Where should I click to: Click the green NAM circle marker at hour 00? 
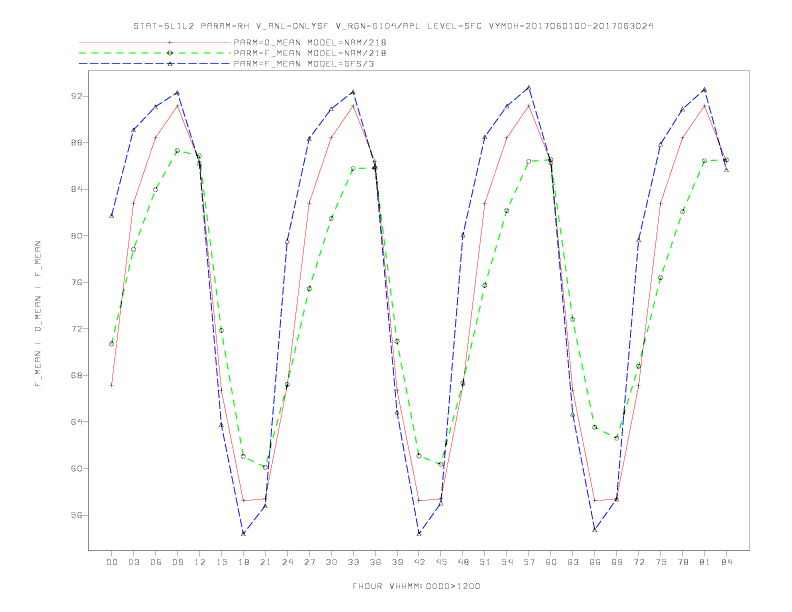tap(112, 344)
